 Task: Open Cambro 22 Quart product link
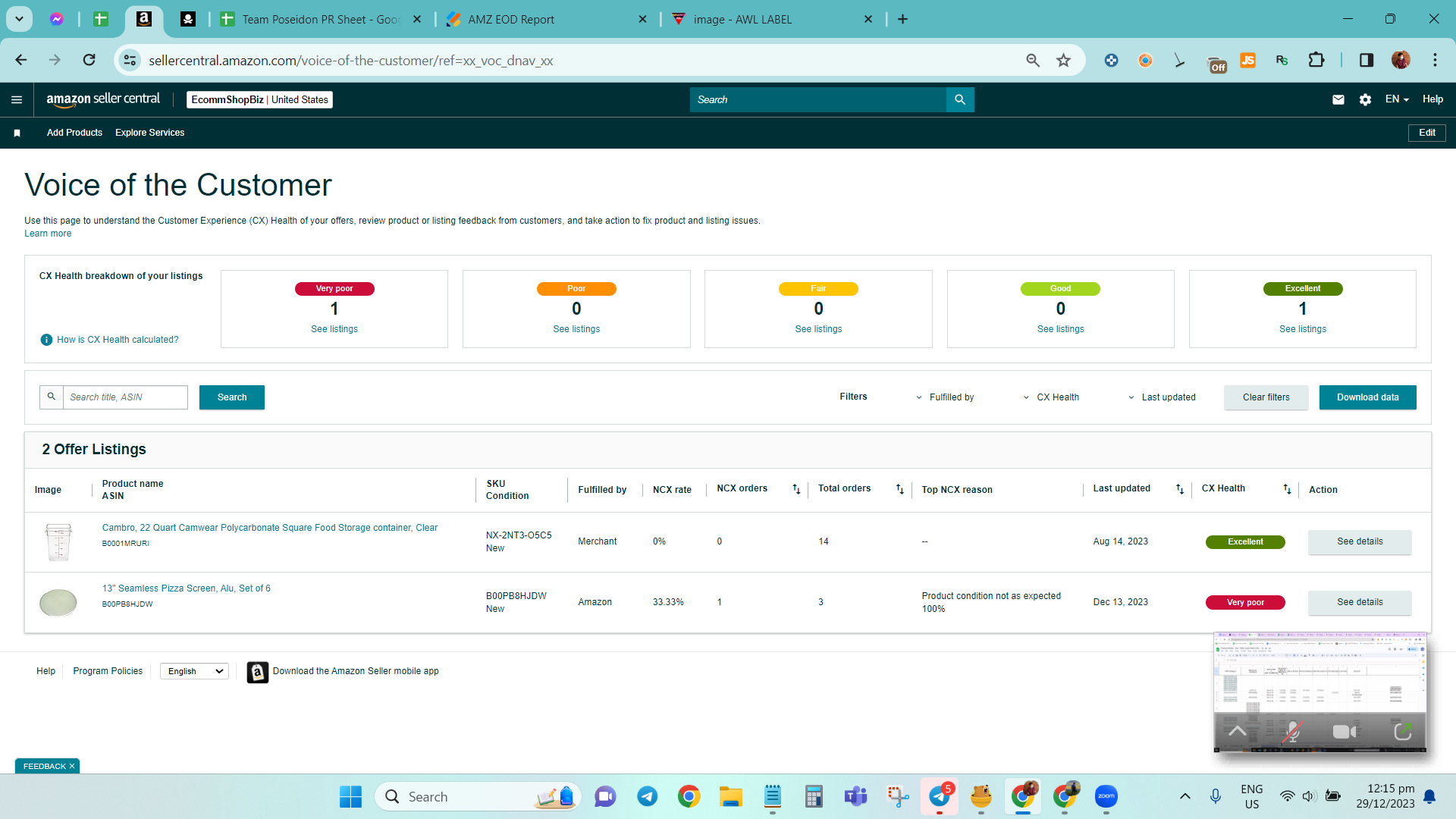coord(270,528)
